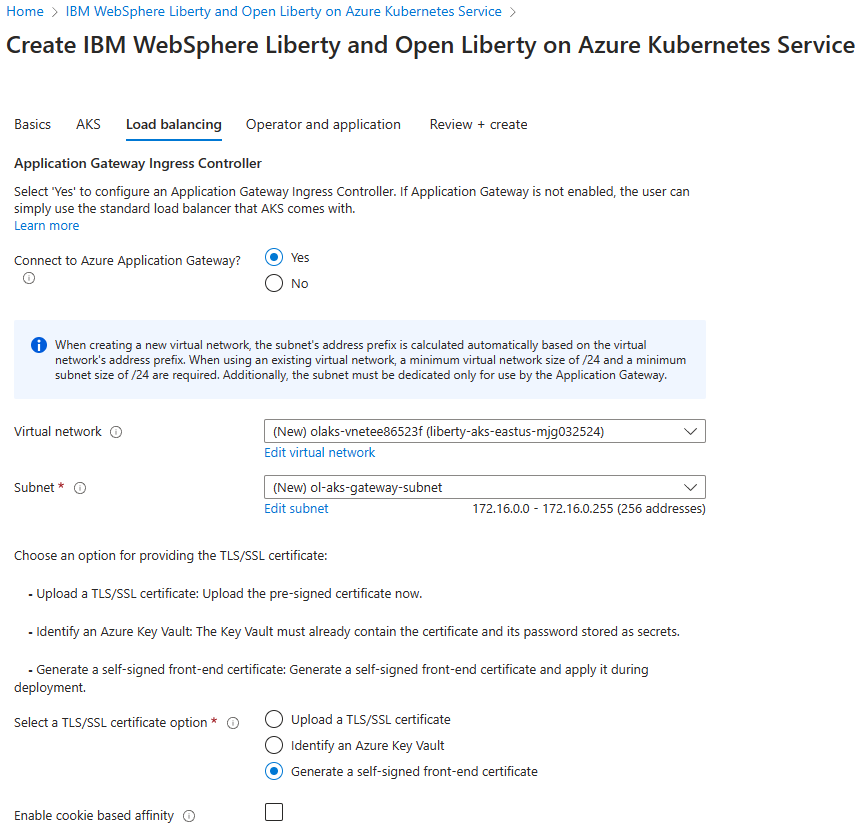864x832 pixels.
Task: Go to the Review + create tab
Action: click(x=478, y=125)
